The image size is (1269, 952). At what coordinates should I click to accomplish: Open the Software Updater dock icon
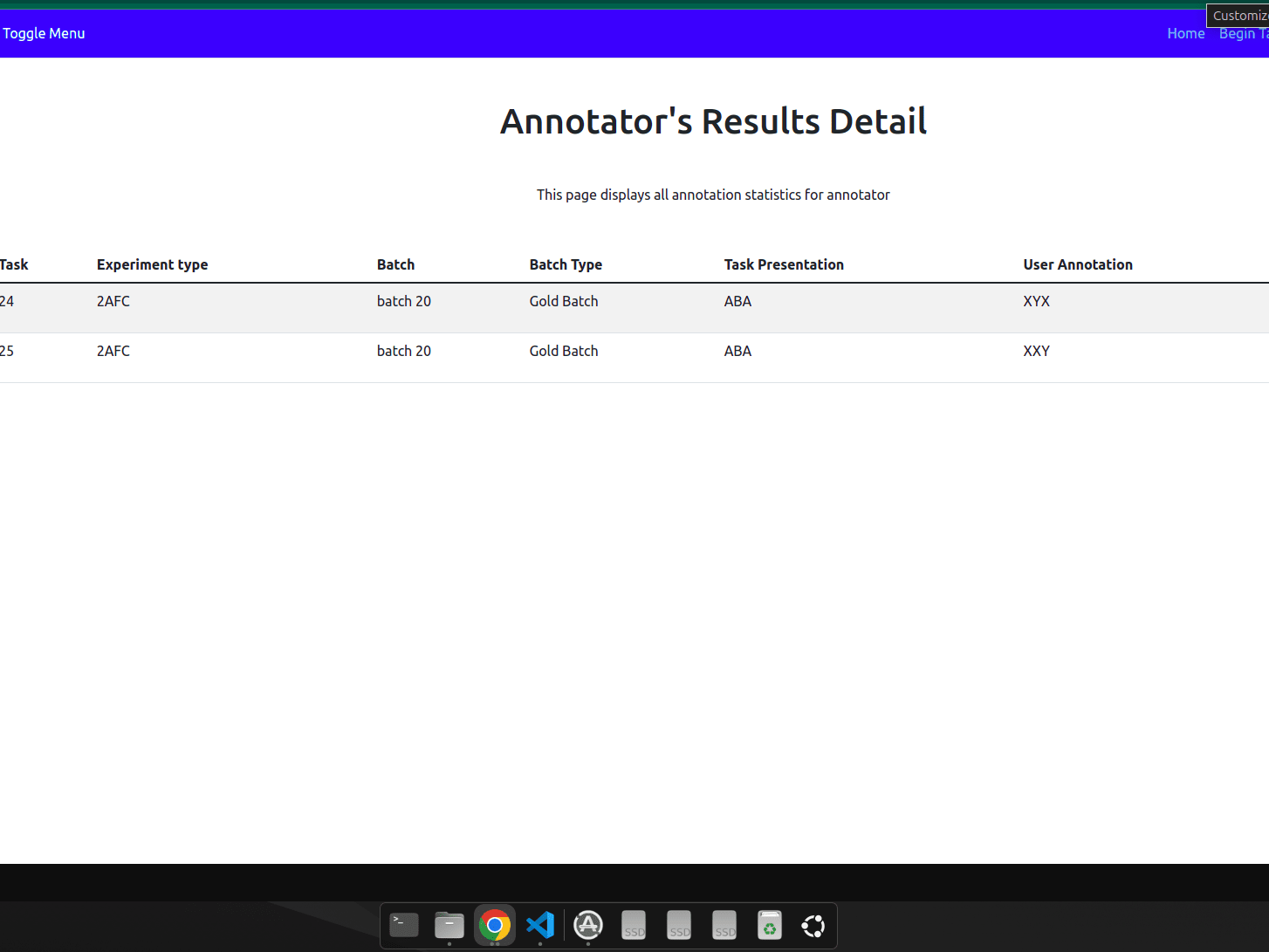point(588,925)
